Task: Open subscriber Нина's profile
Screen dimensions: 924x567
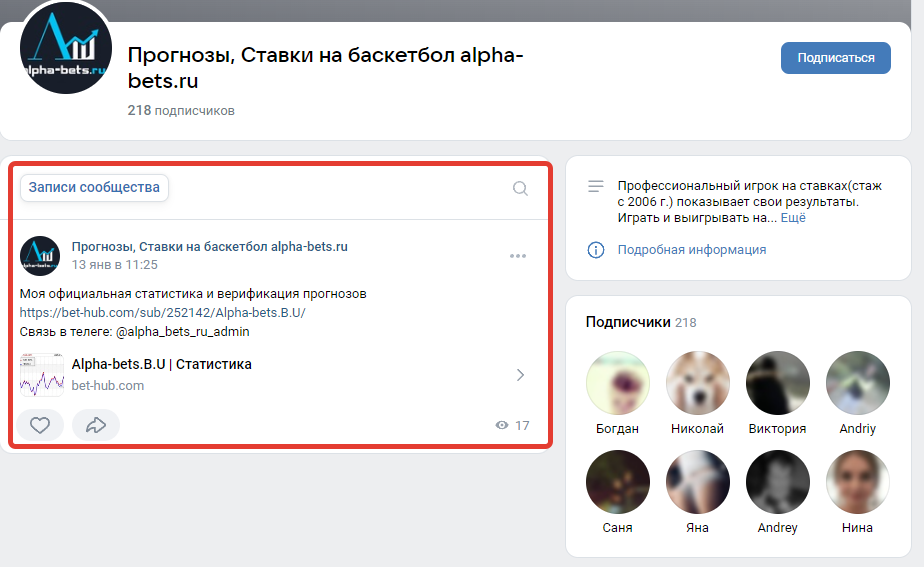Action: (857, 482)
